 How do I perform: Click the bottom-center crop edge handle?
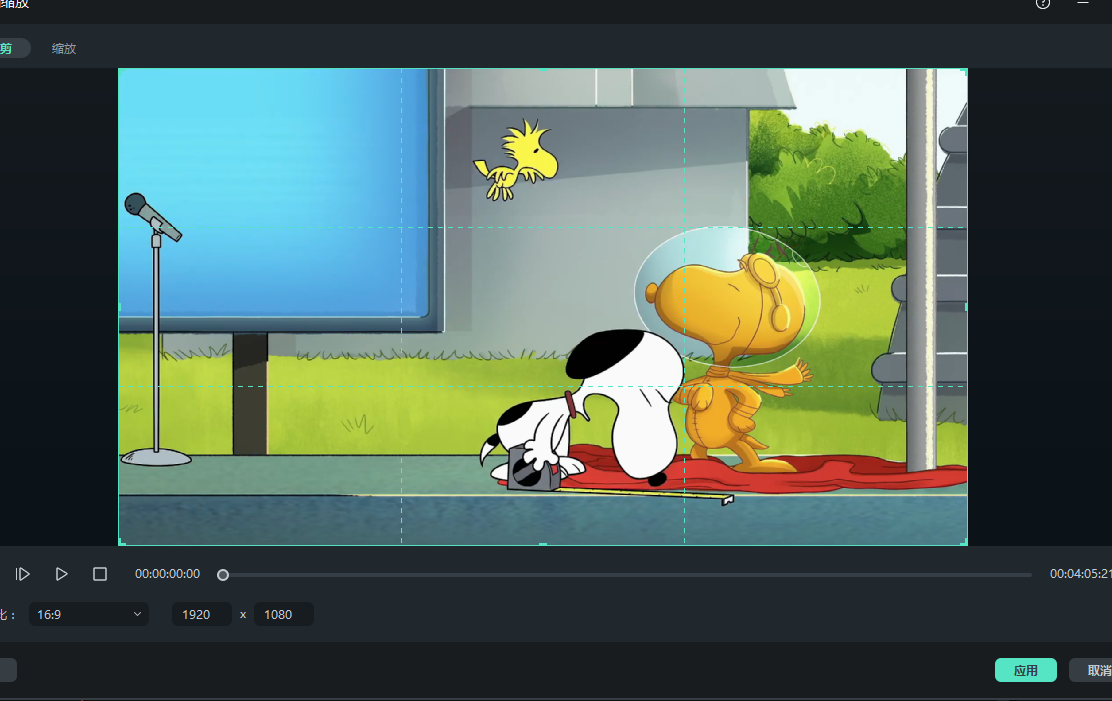coord(543,544)
